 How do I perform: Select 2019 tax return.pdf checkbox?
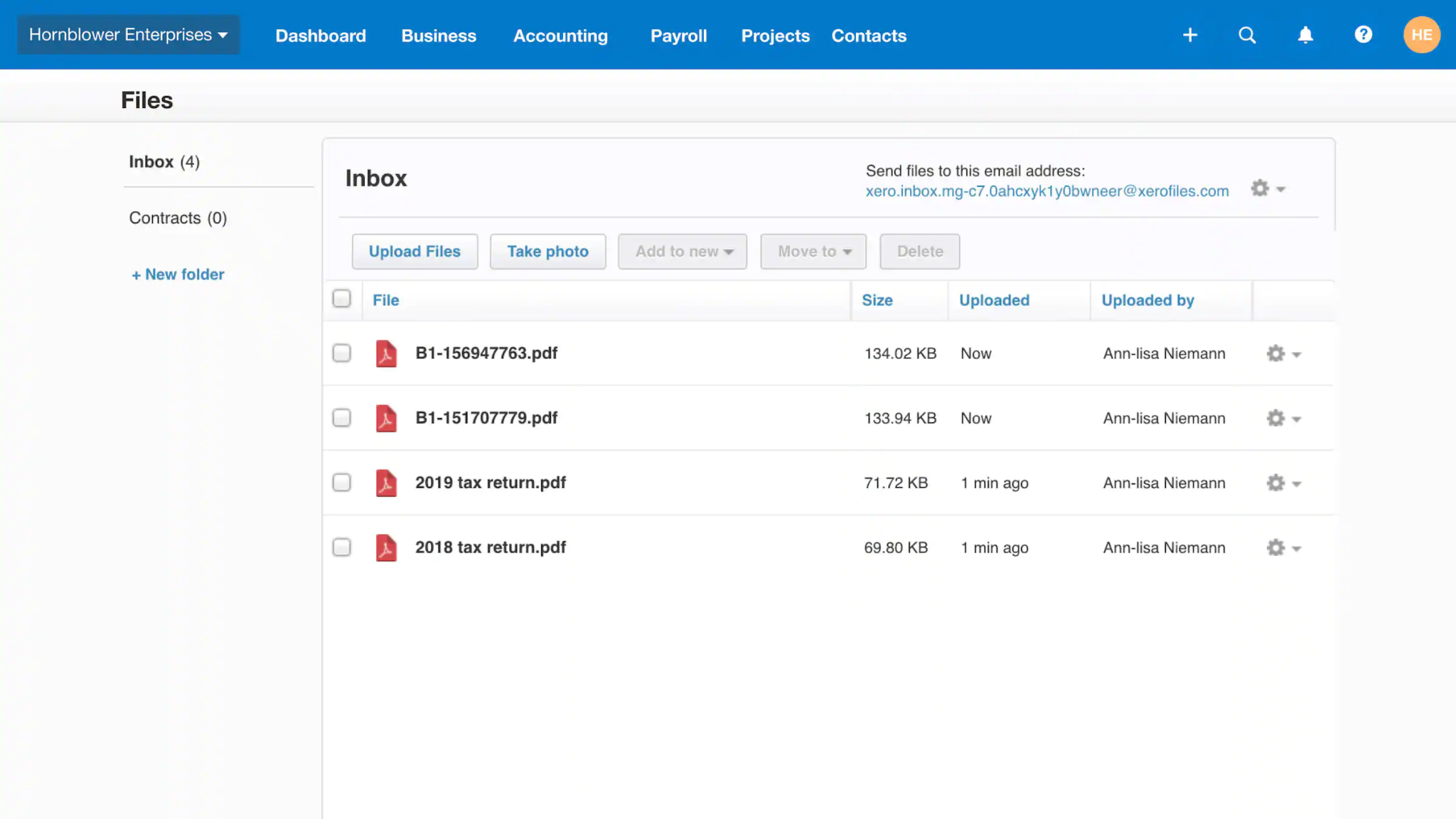[342, 483]
